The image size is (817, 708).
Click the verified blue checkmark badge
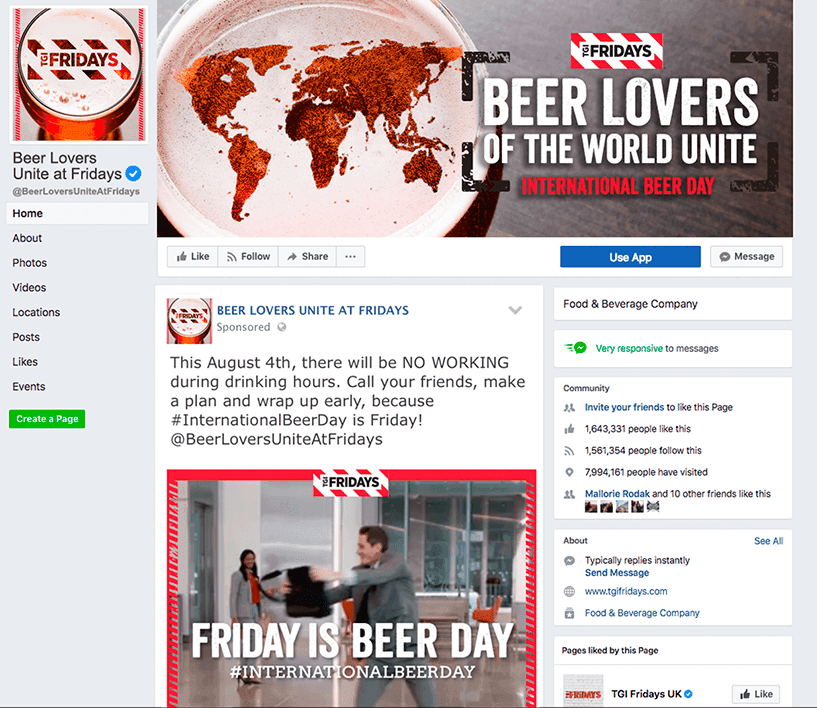point(133,173)
